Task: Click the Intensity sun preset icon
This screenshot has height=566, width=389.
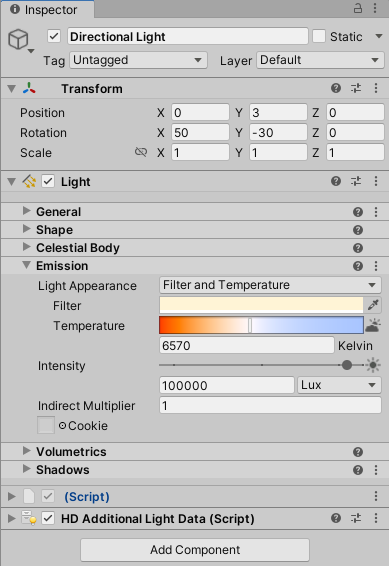Action: pyautogui.click(x=373, y=365)
